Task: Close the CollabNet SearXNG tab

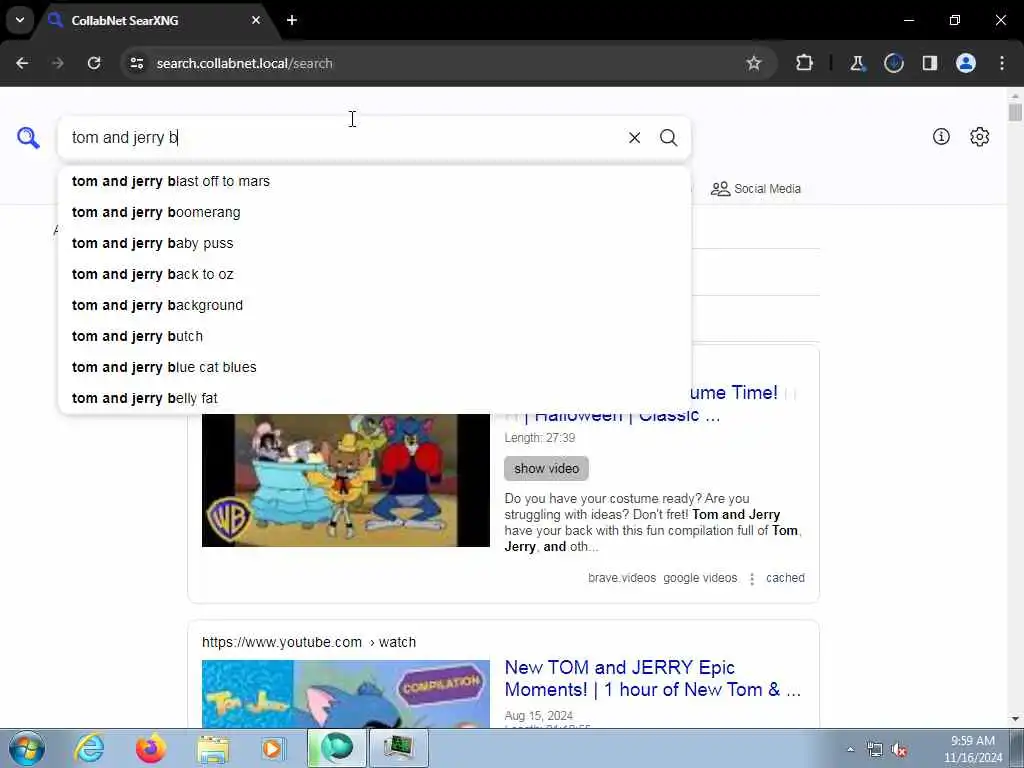Action: (256, 20)
